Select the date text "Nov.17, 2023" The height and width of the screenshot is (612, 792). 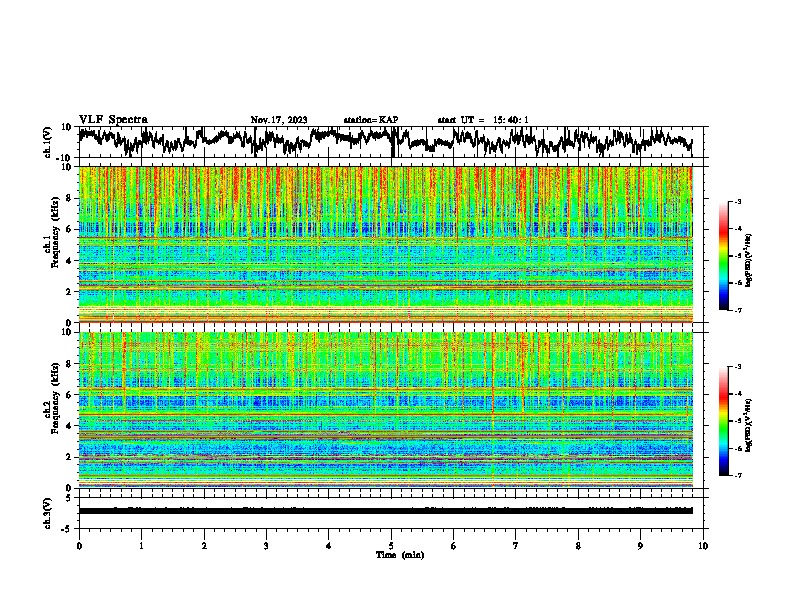click(279, 120)
